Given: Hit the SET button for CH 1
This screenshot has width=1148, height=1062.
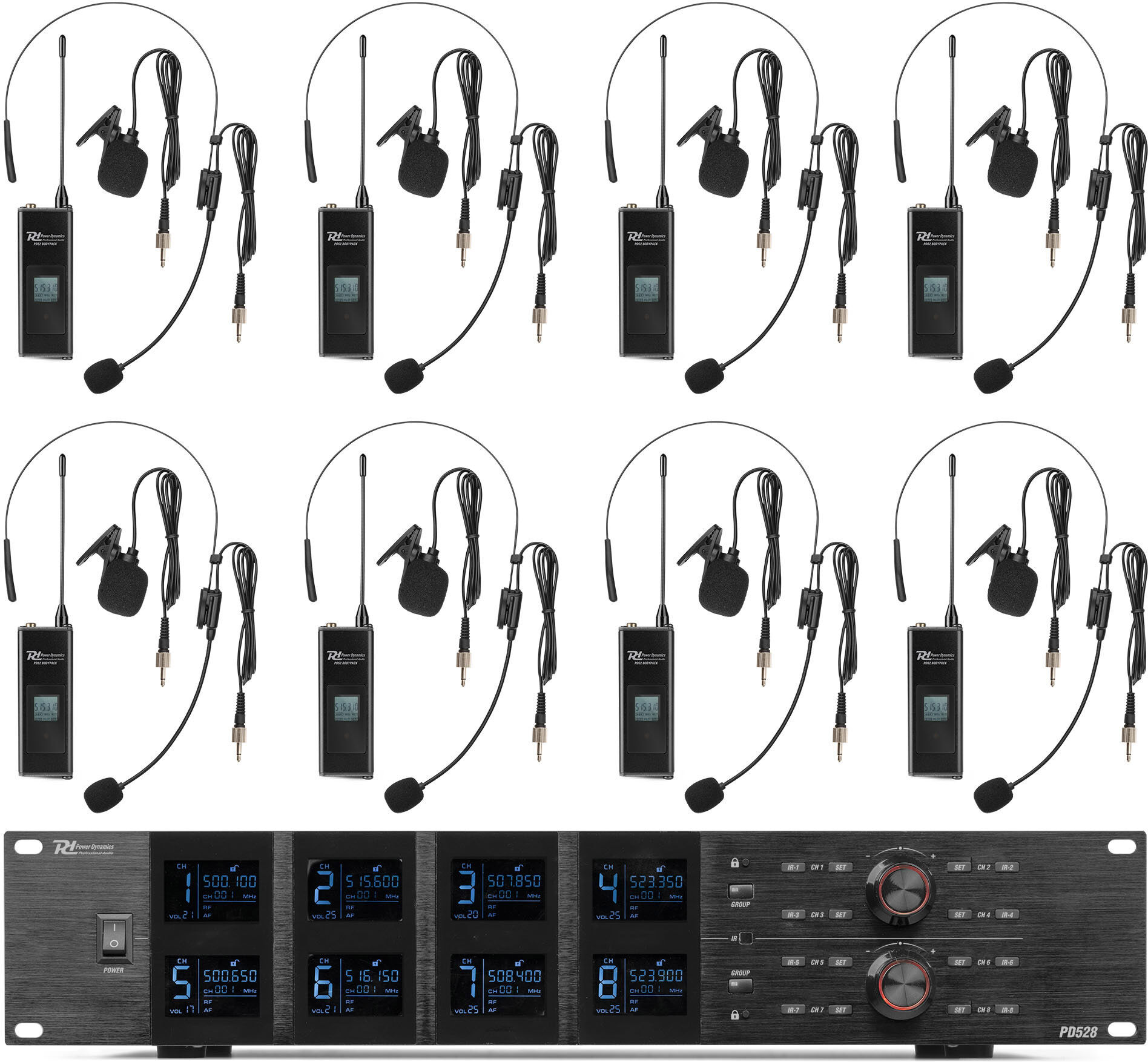Looking at the screenshot, I should tap(840, 868).
